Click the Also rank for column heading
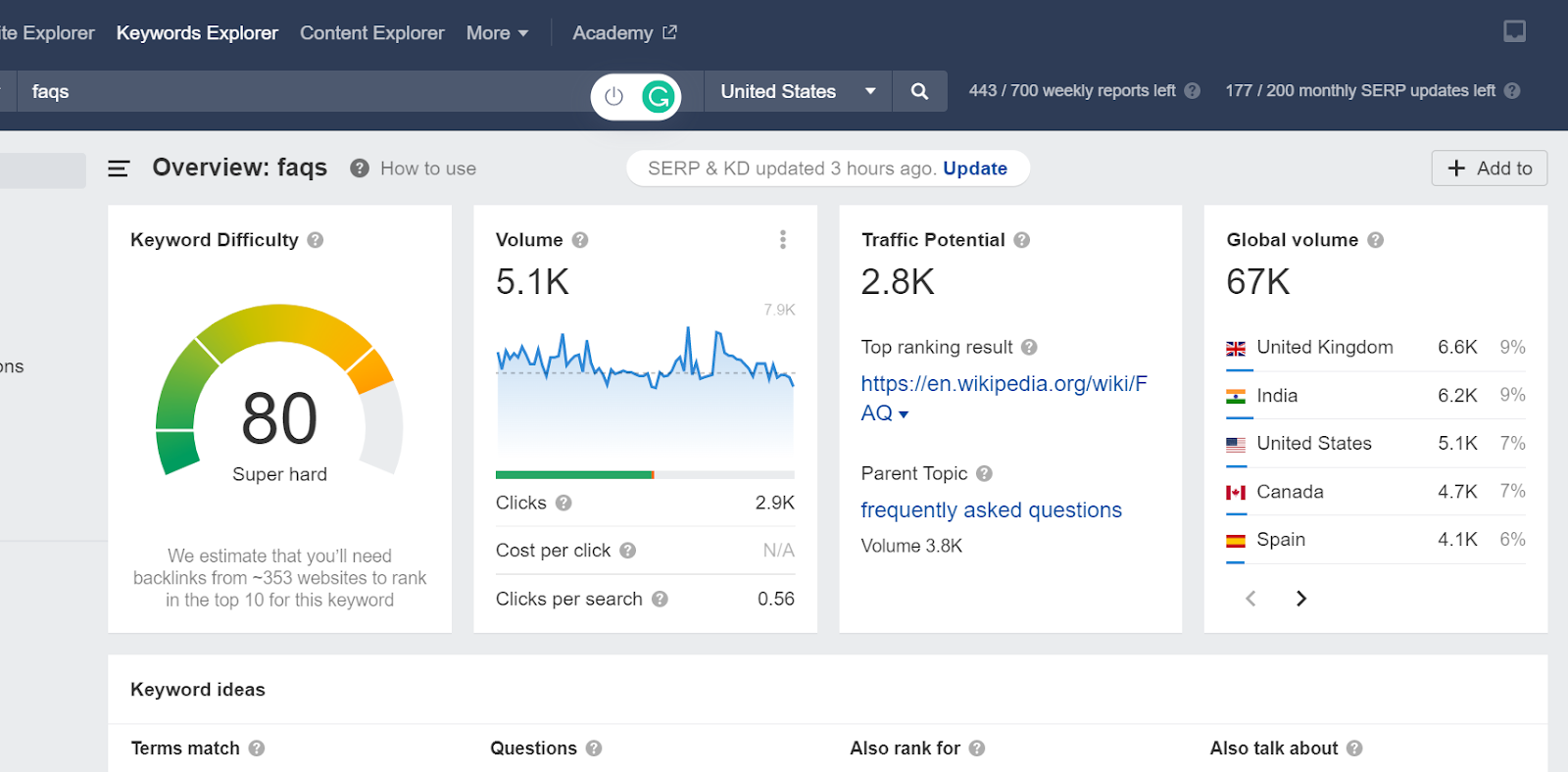The width and height of the screenshot is (1568, 772). [x=905, y=748]
